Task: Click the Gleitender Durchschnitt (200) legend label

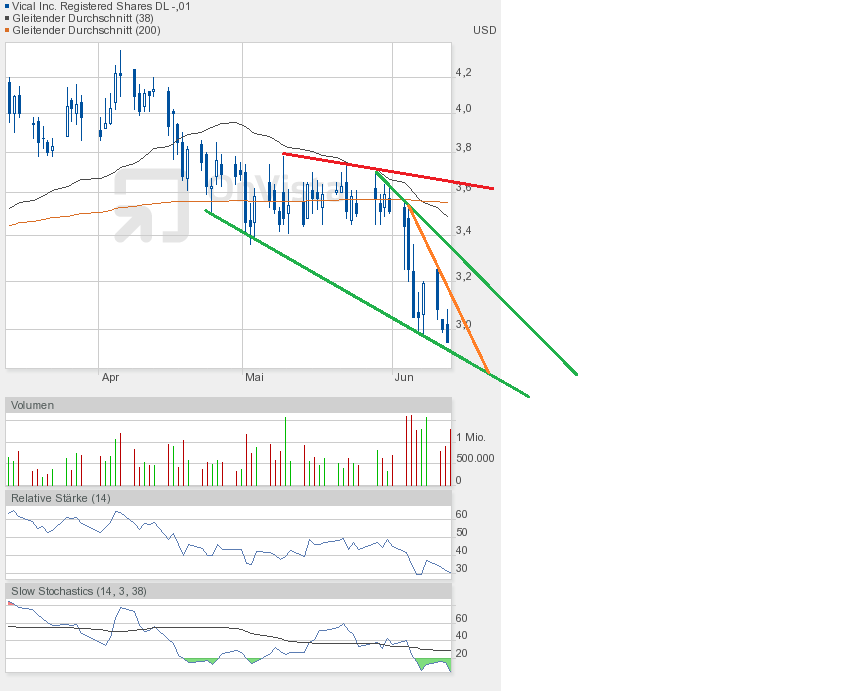Action: [x=86, y=30]
